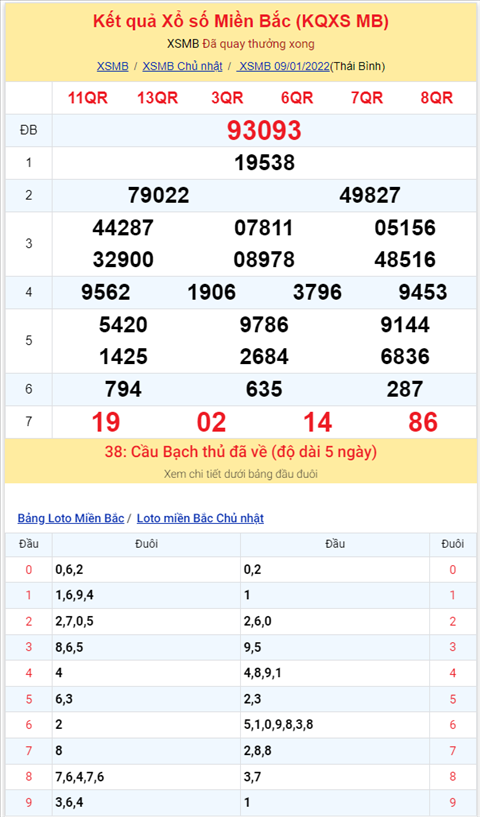The image size is (480, 817).
Task: Click loto tail values 0,6,2
Action: pyautogui.click(x=69, y=570)
